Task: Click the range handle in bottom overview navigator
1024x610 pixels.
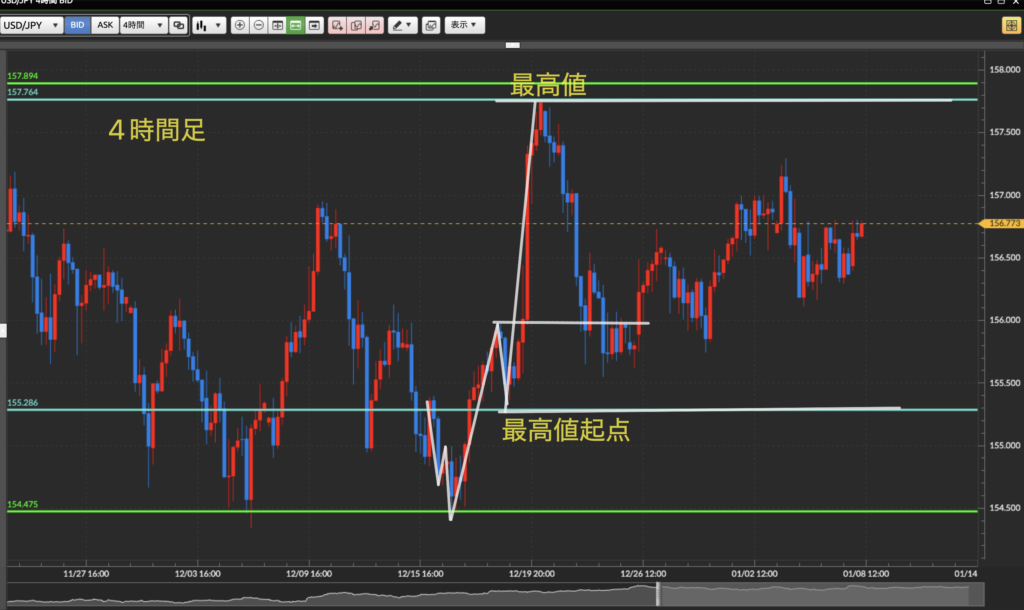Action: point(657,594)
